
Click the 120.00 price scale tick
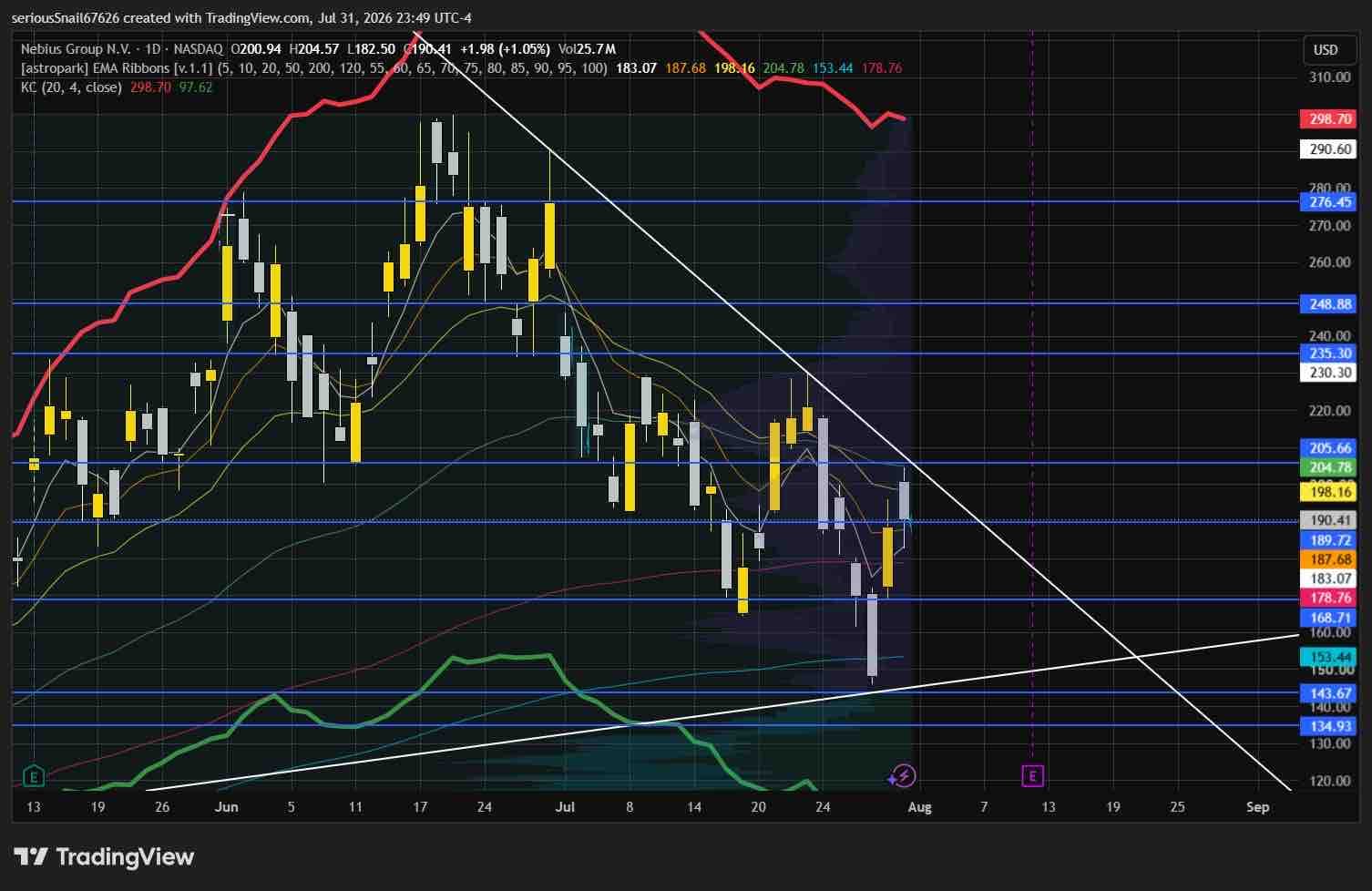click(1330, 781)
